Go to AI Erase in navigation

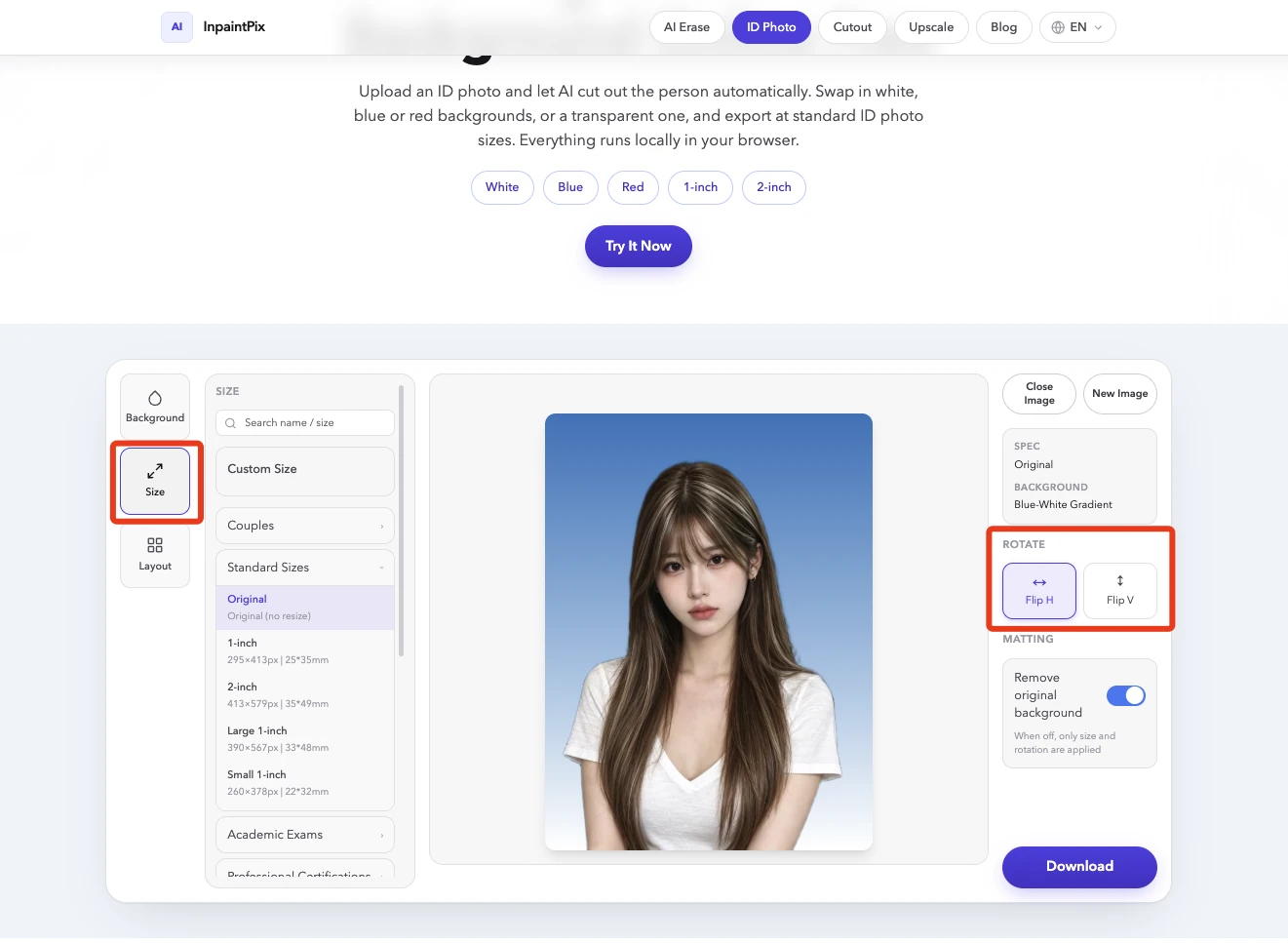tap(686, 27)
